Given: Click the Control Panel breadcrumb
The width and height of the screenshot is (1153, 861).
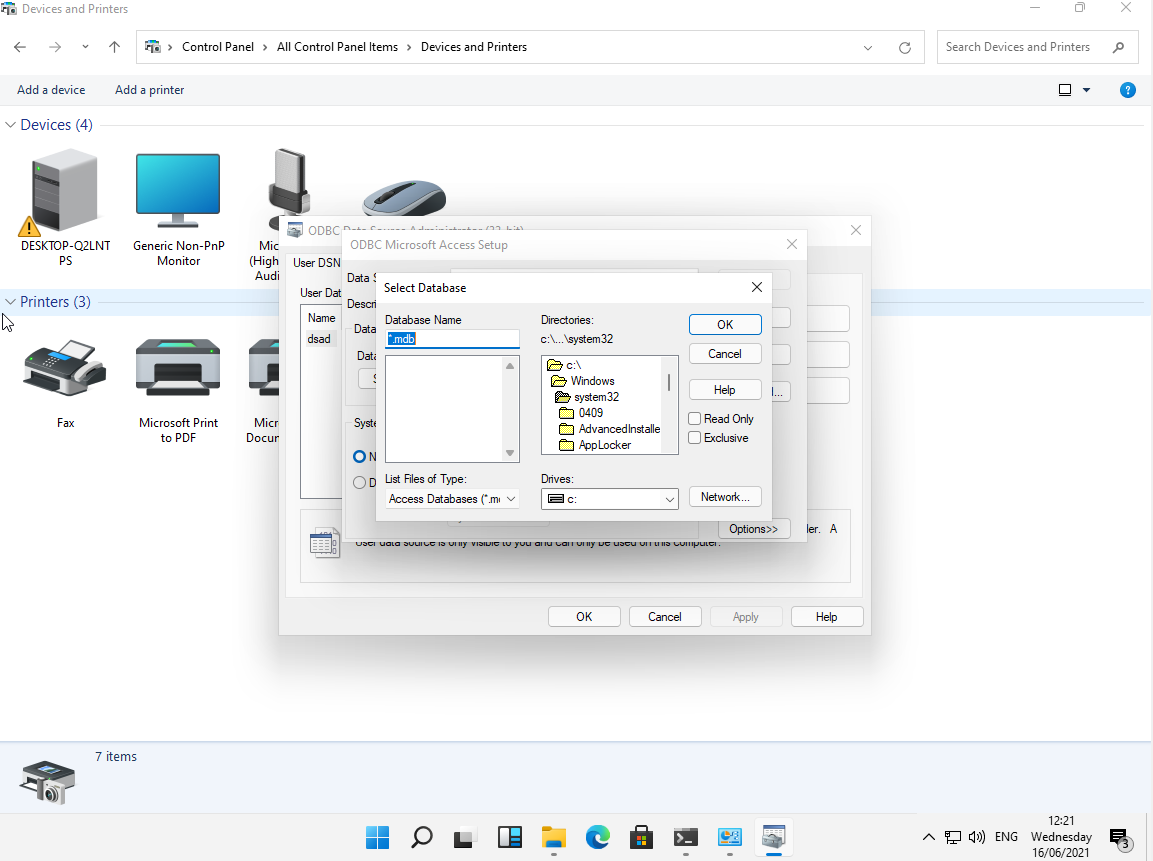Looking at the screenshot, I should click(x=218, y=47).
